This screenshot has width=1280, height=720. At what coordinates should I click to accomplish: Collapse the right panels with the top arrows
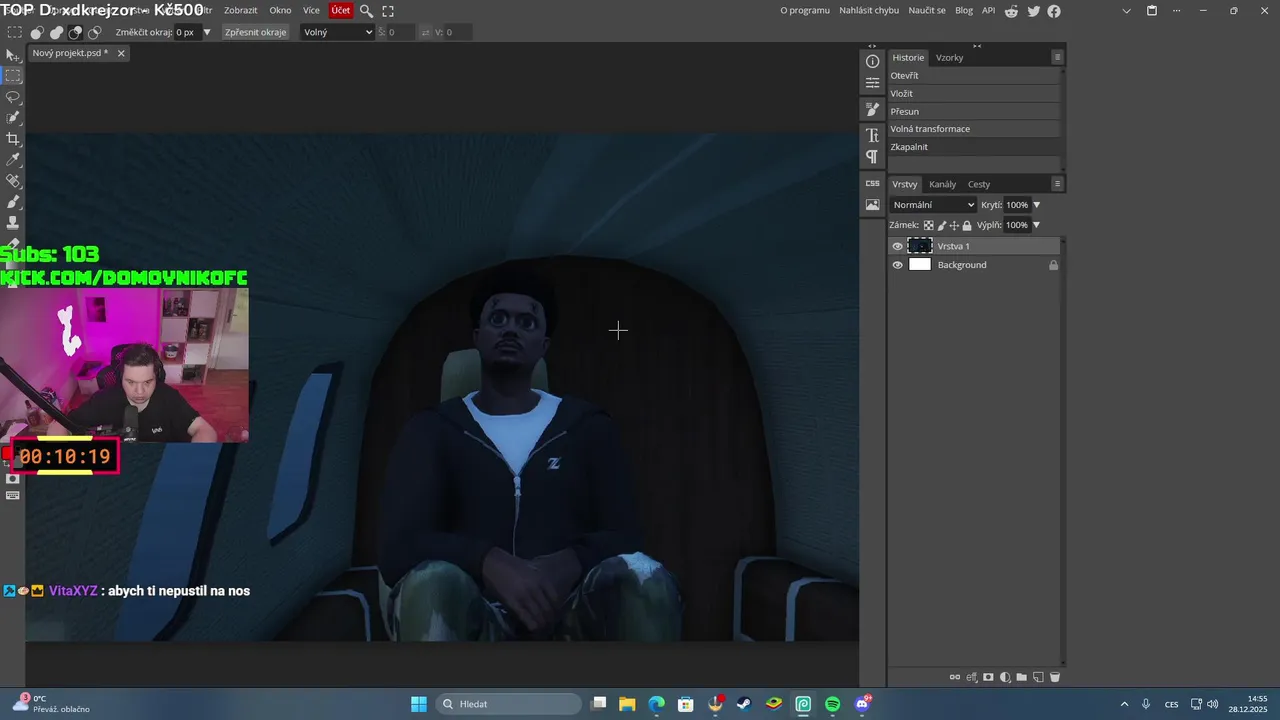click(x=977, y=46)
